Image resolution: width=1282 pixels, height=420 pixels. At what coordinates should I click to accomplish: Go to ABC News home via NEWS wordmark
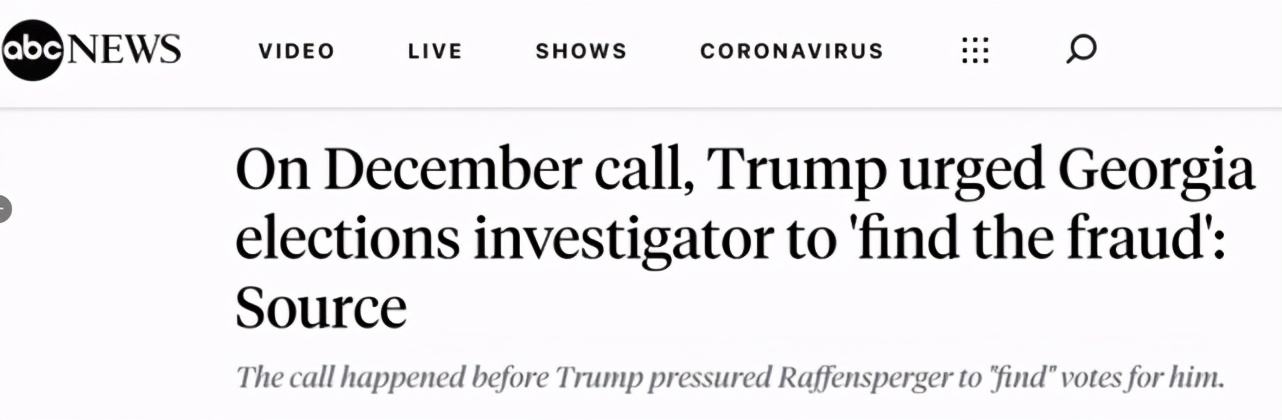point(123,49)
